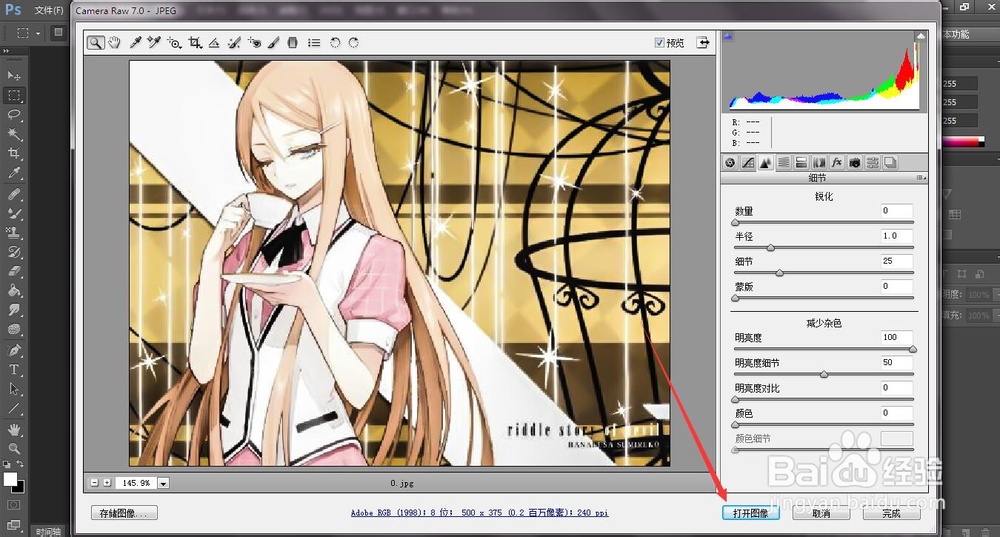The height and width of the screenshot is (537, 1000).
Task: Switch to the HSL / Grayscale tab
Action: 783,163
